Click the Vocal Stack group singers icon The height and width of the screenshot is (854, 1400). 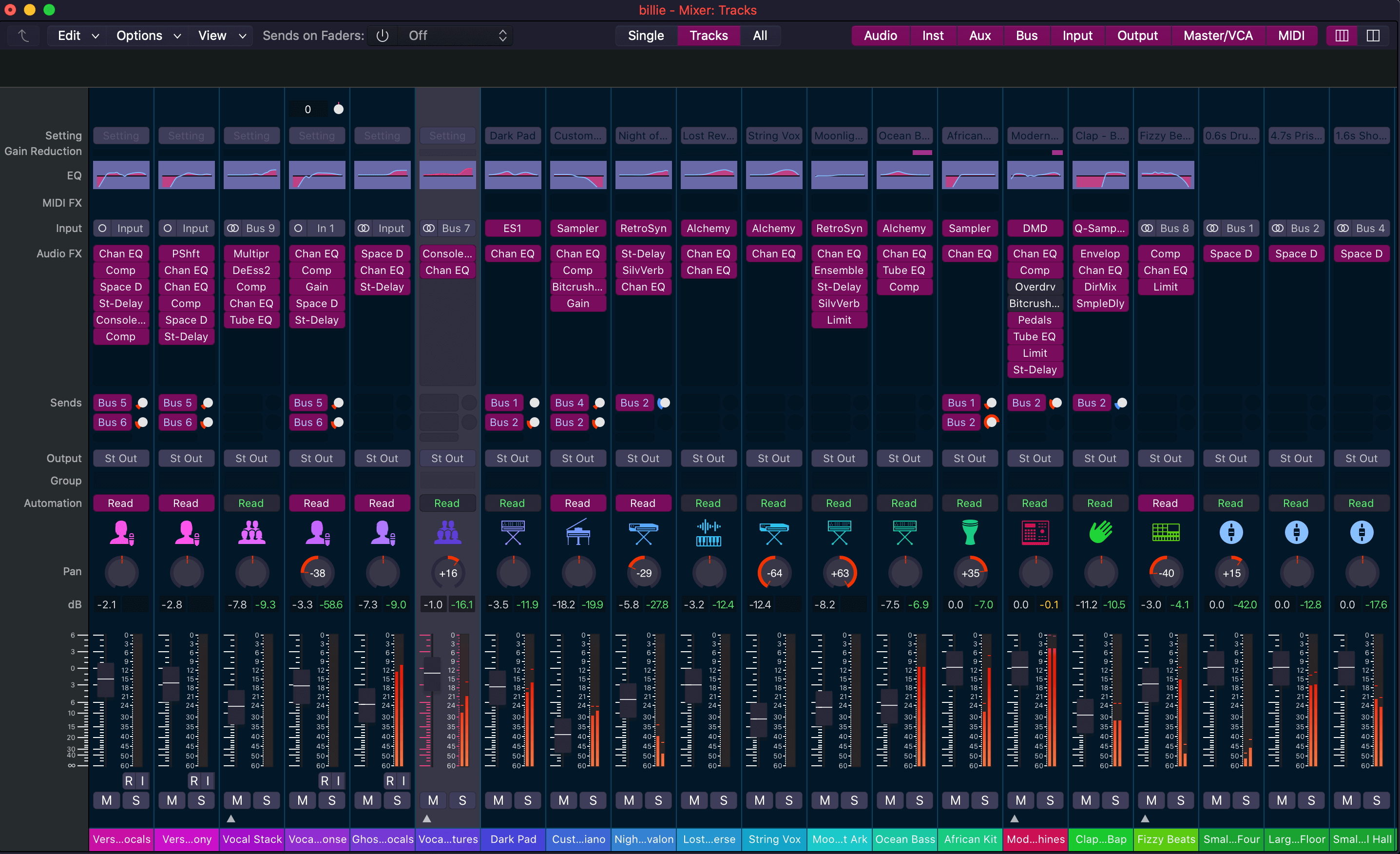click(x=252, y=532)
